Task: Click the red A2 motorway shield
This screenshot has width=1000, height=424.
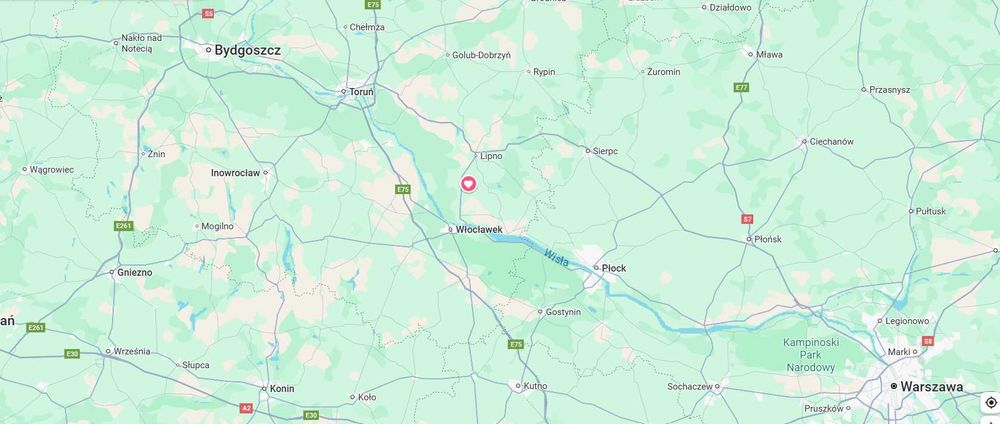Action: (246, 407)
